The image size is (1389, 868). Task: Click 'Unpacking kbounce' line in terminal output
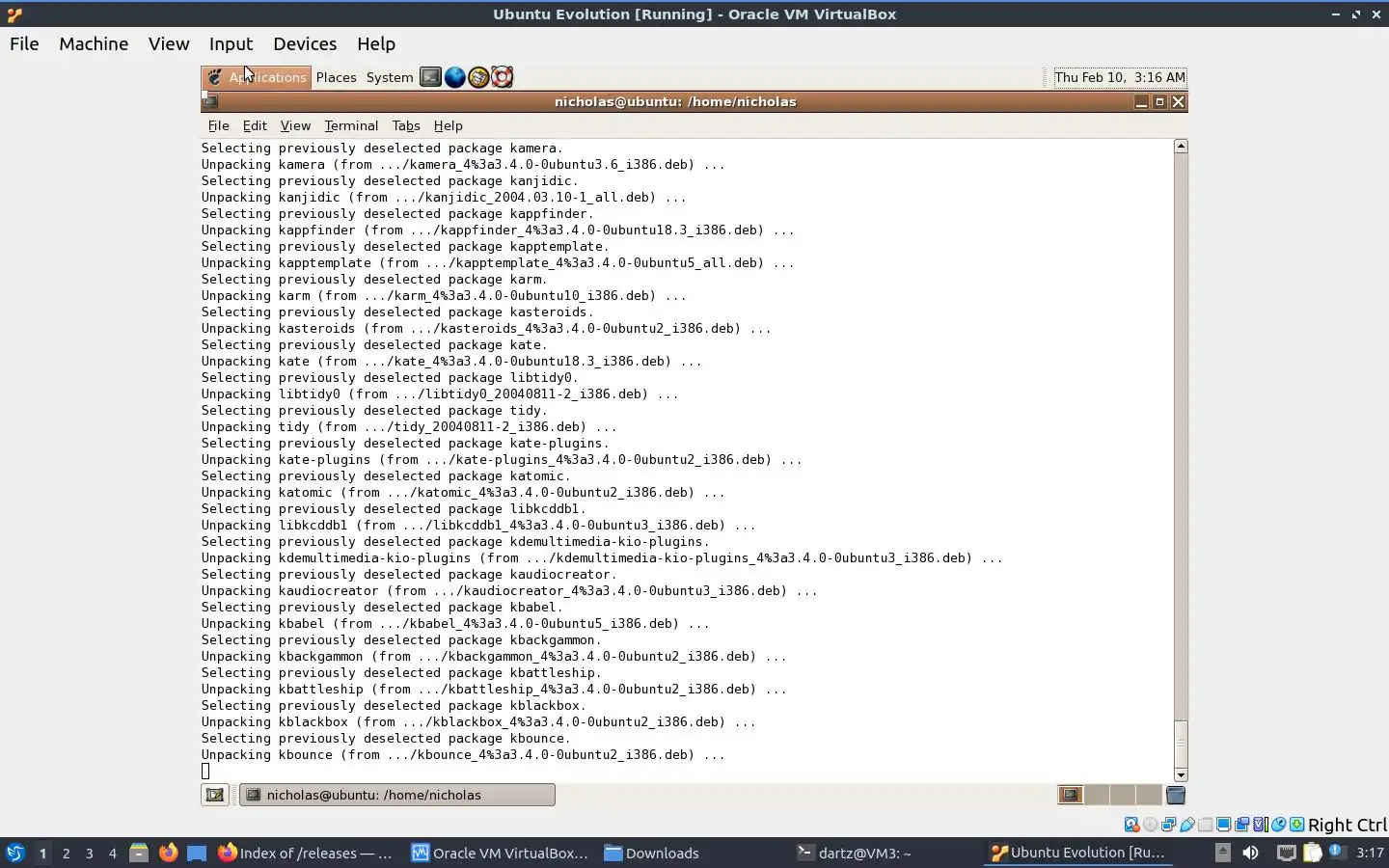point(463,754)
